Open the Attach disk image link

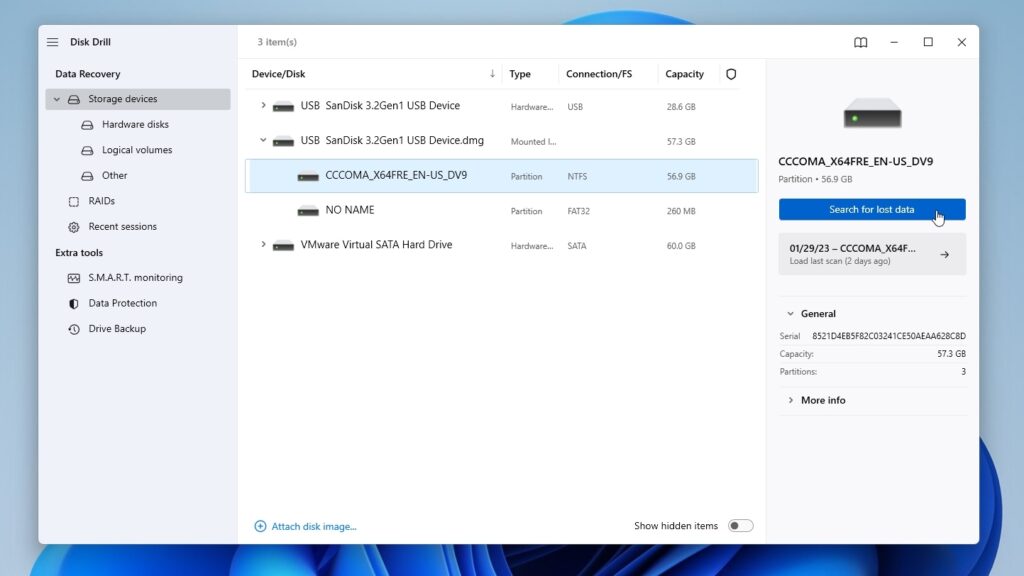305,525
